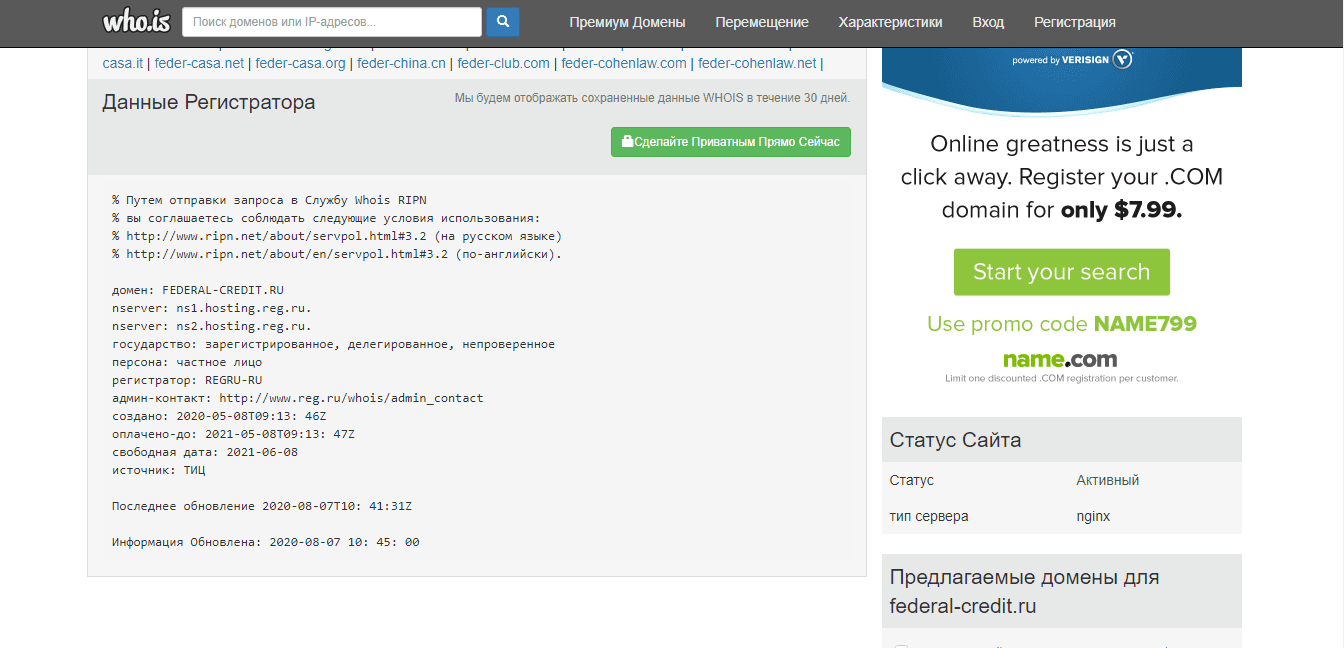
Task: Click the Вход login link
Action: point(988,22)
